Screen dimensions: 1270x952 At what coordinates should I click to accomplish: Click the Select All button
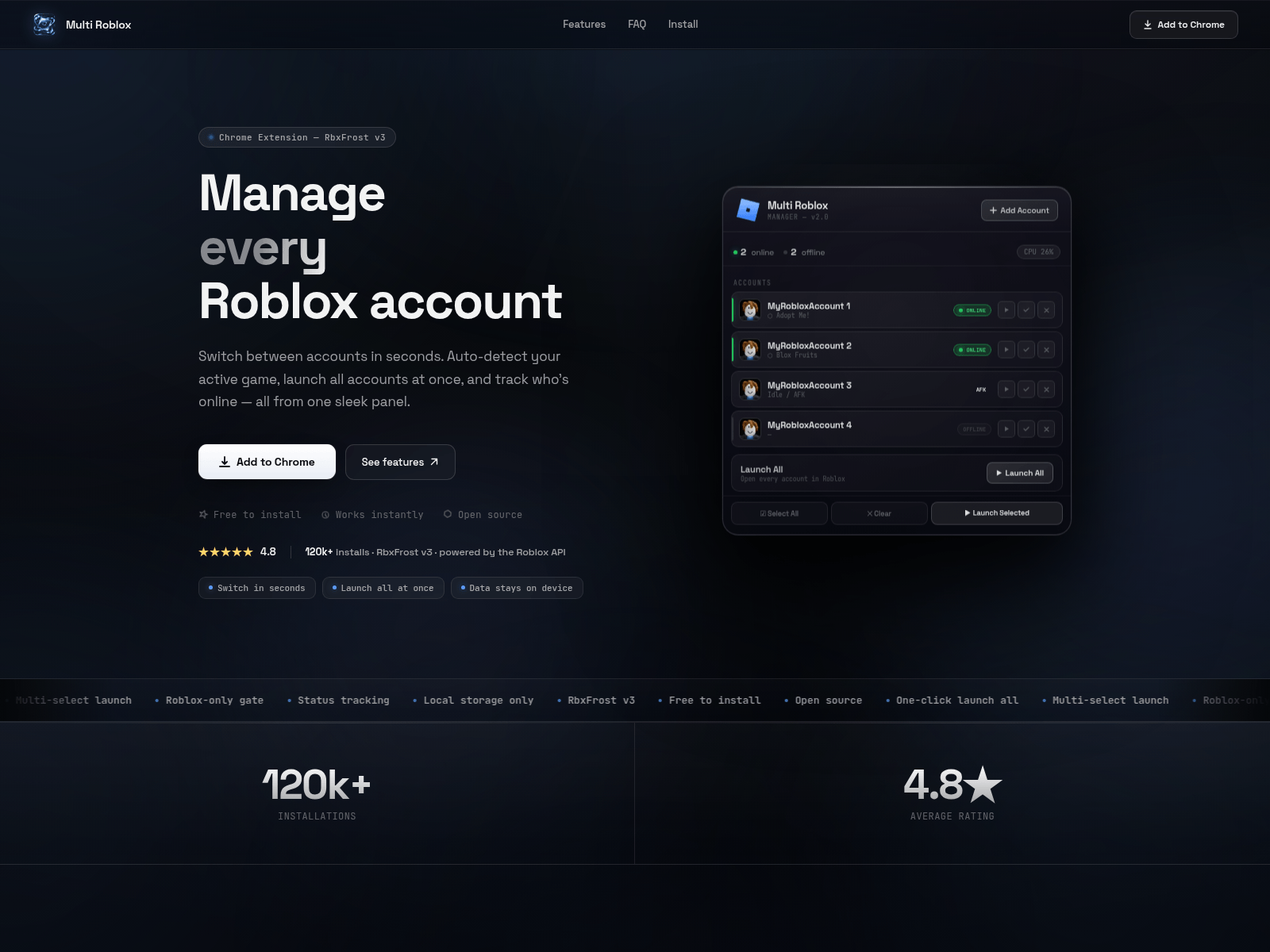coord(779,513)
